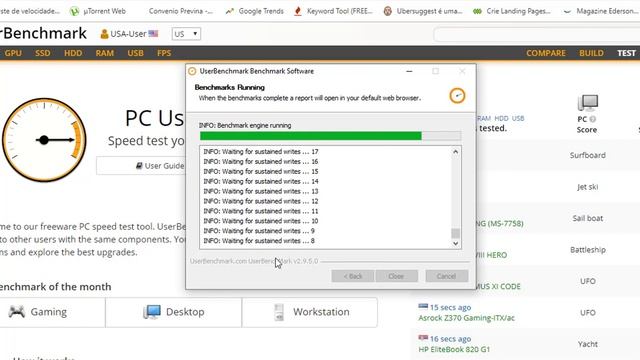Click the benchmark dialog clock icon
This screenshot has width=640, height=360.
point(457,96)
